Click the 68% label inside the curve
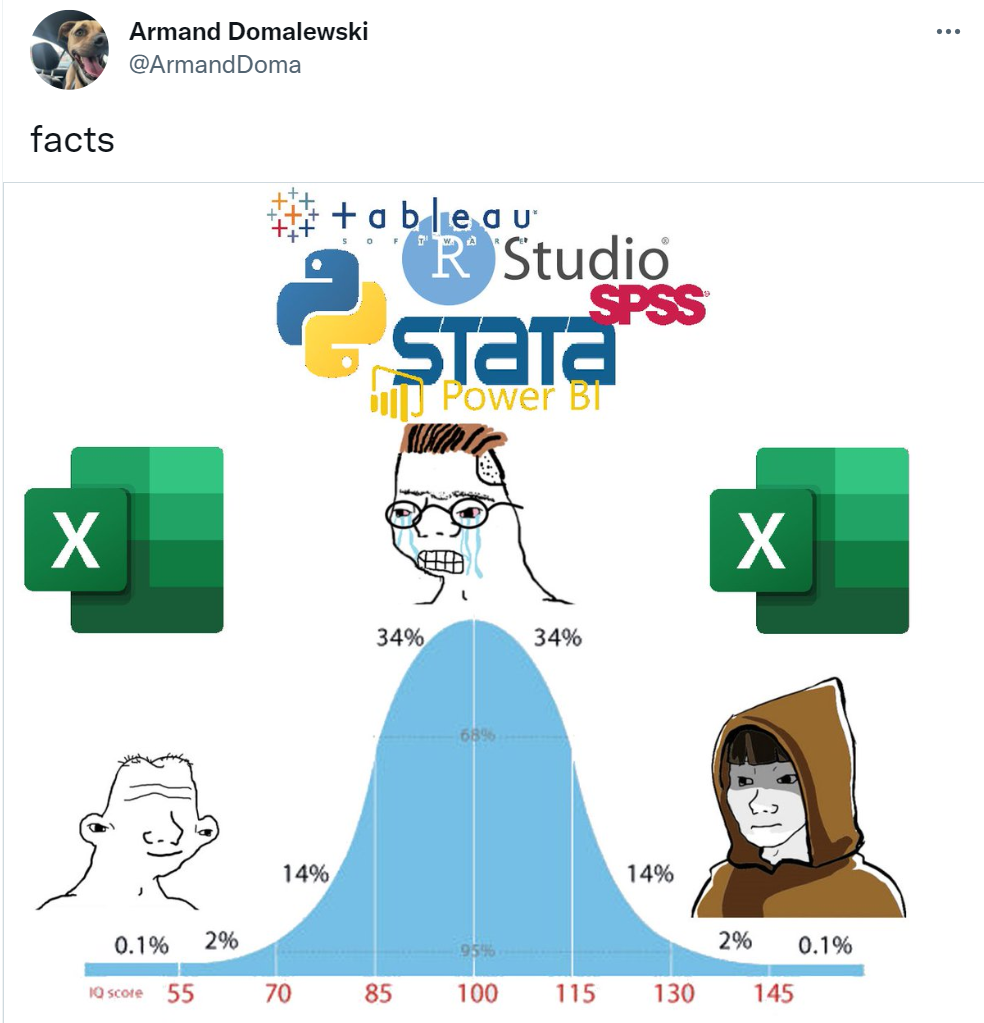Image resolution: width=984 pixels, height=1023 pixels. 478,735
